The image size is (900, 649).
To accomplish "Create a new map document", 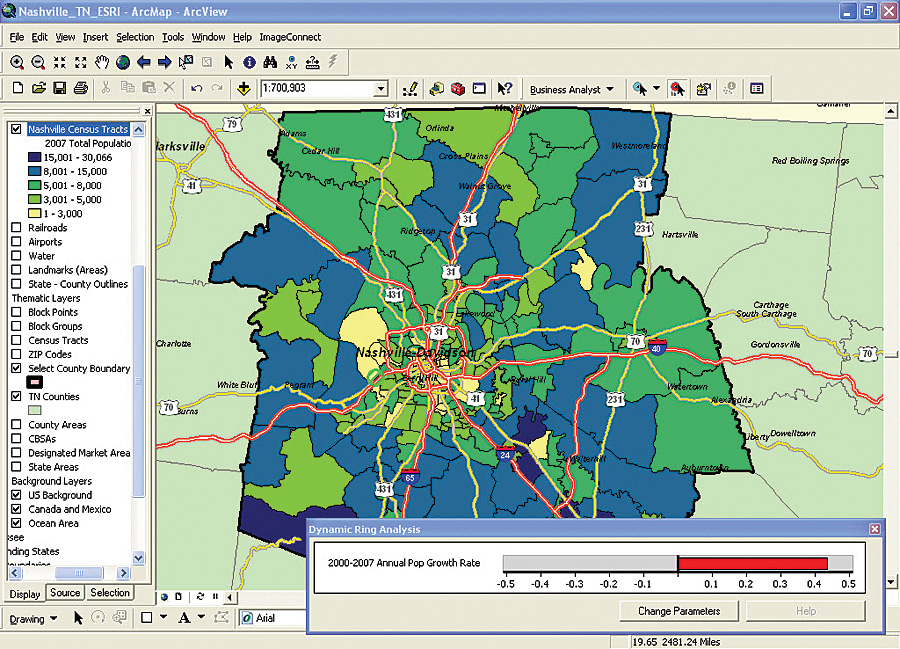I will (18, 88).
